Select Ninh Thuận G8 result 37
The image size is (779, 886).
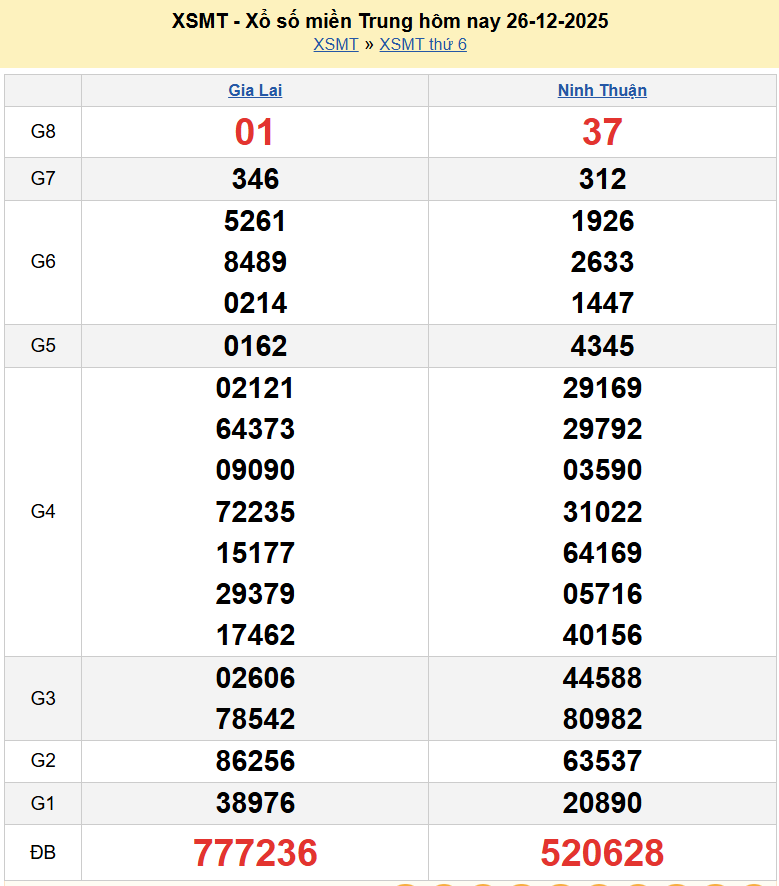602,132
